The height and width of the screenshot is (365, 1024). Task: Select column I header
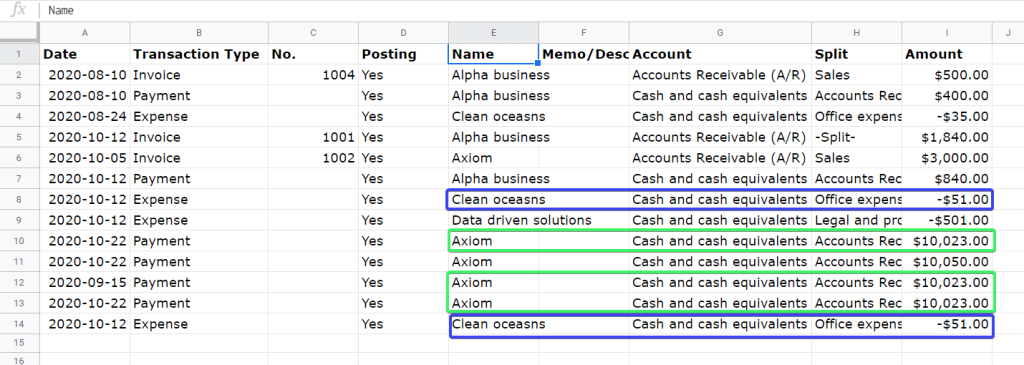(x=947, y=33)
